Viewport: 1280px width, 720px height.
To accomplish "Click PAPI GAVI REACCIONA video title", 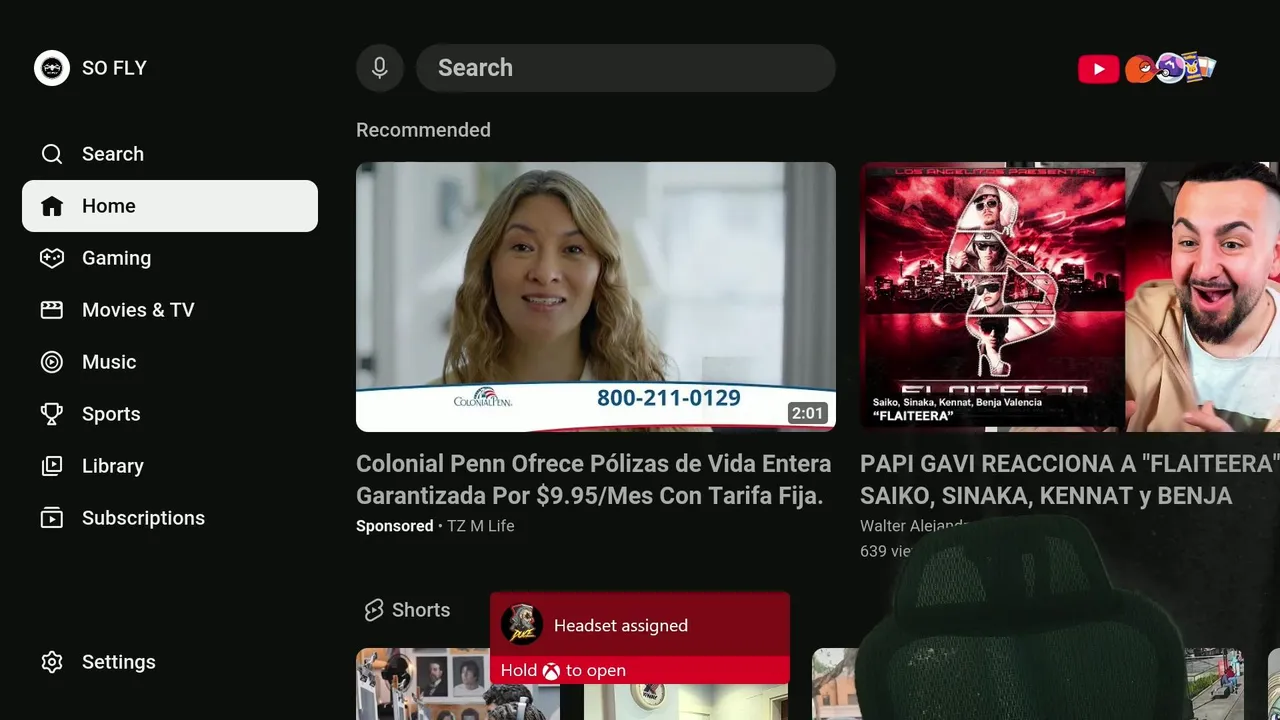I will point(1069,480).
